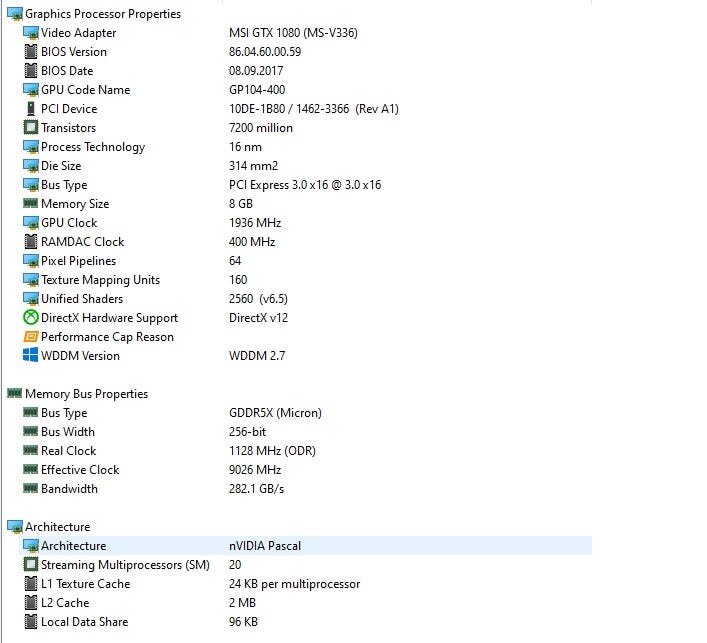707x643 pixels.
Task: Click the value DirectX v12
Action: (x=258, y=318)
